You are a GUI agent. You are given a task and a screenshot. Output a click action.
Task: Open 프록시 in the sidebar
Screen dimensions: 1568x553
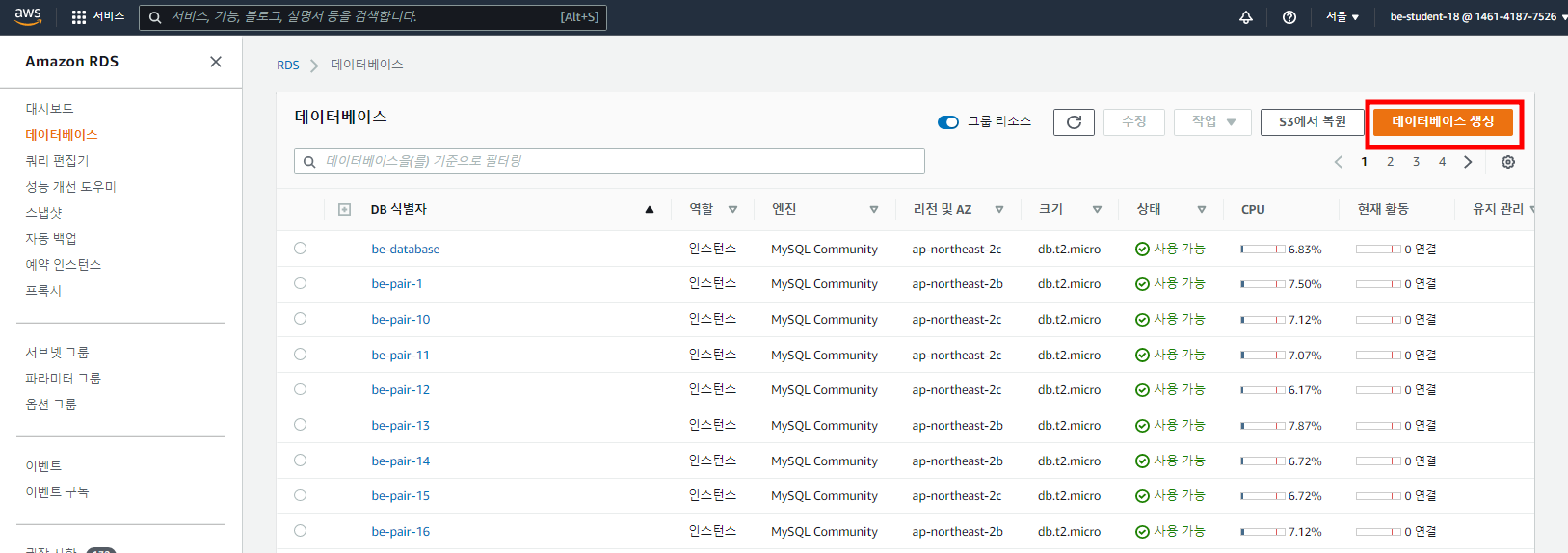pyautogui.click(x=43, y=291)
